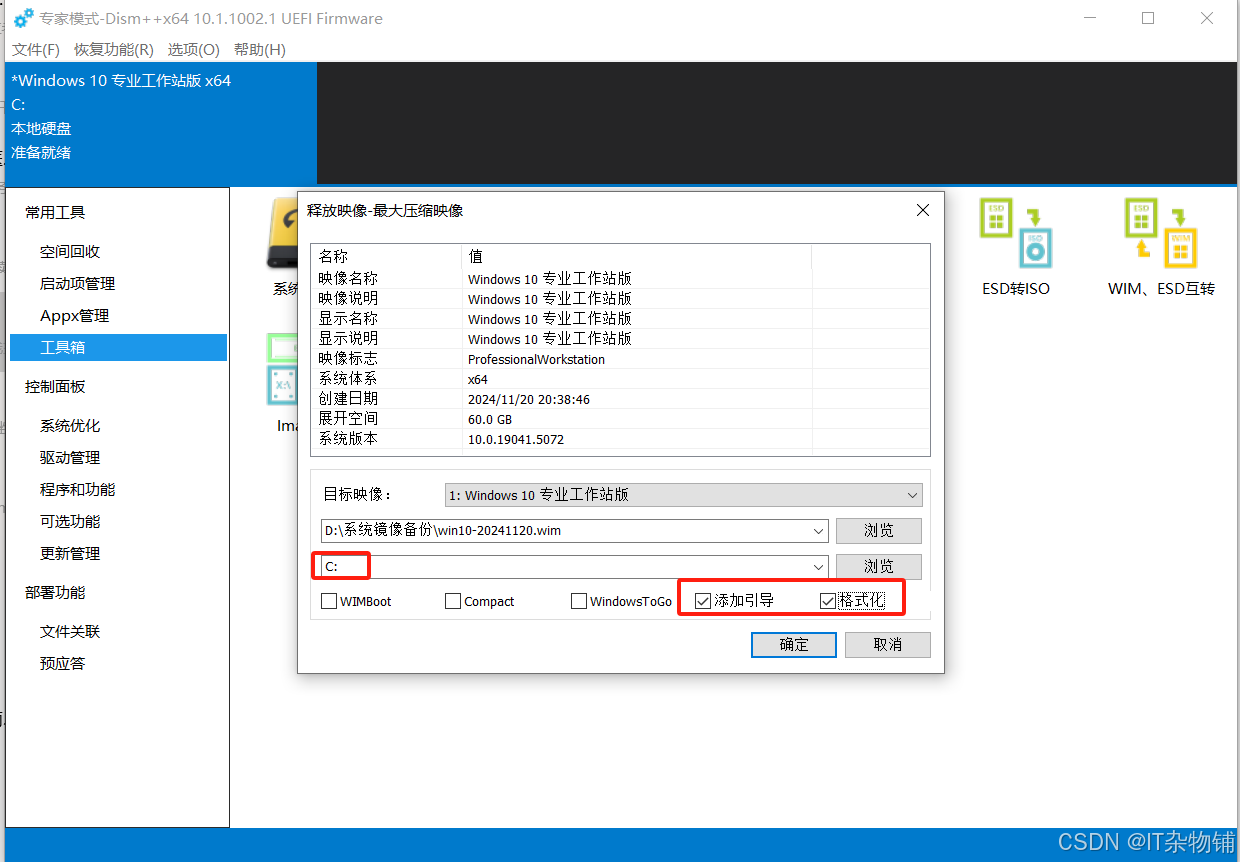Viewport: 1240px width, 862px height.
Task: Enable the WindowsToGo checkbox
Action: pyautogui.click(x=579, y=601)
